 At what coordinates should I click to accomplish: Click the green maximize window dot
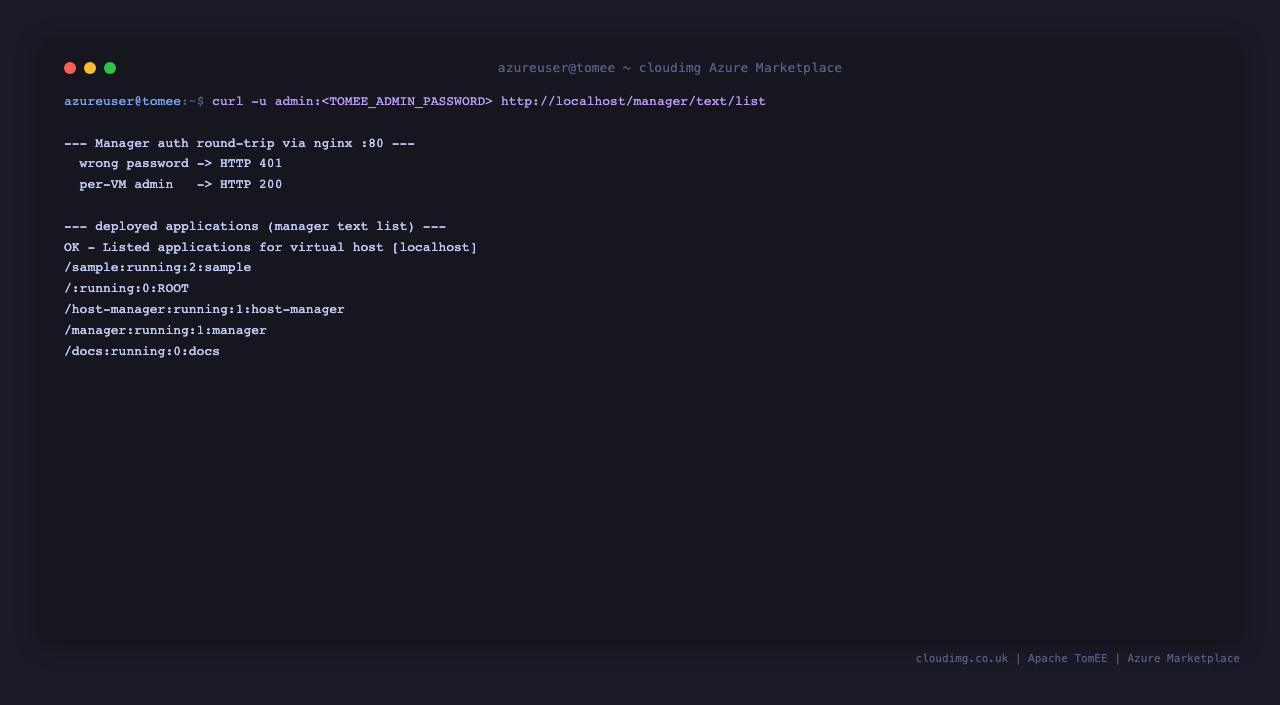(x=110, y=68)
